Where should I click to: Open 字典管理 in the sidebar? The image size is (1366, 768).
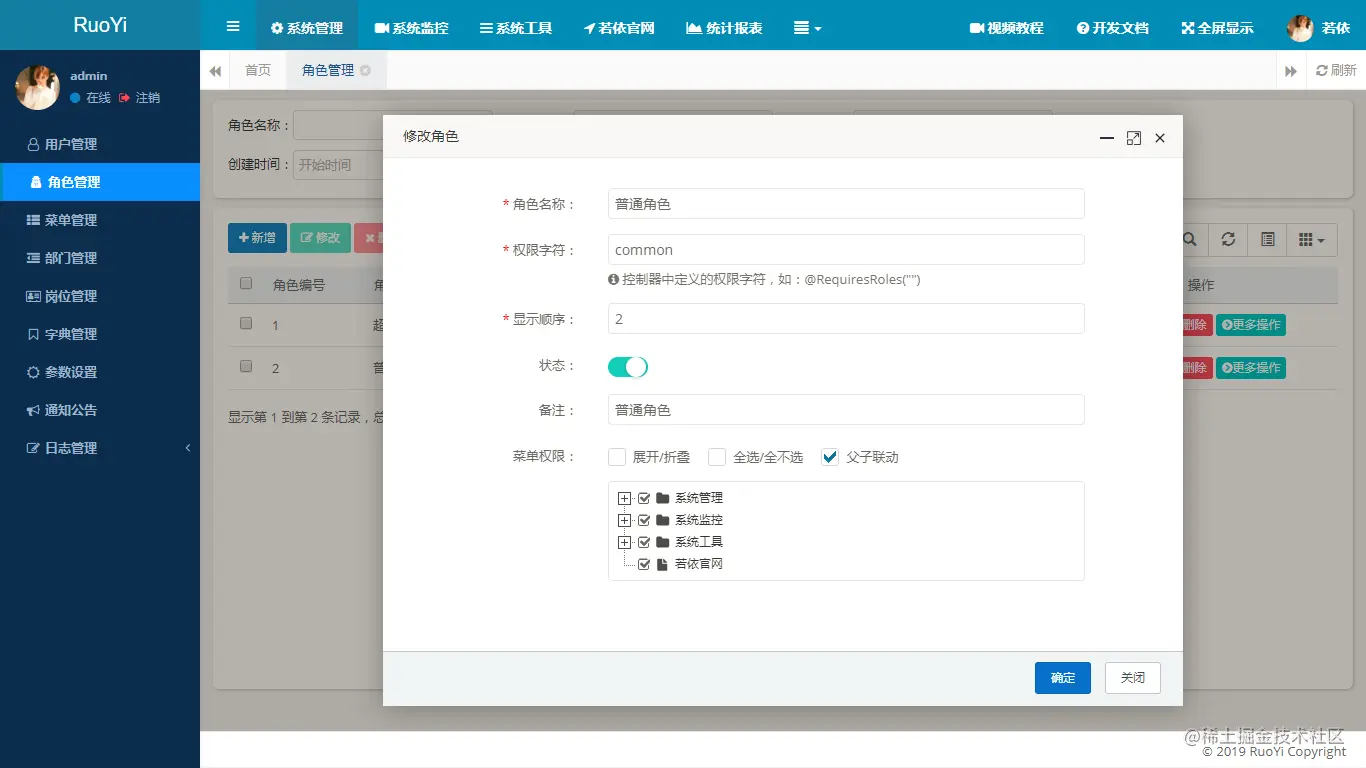pos(100,334)
